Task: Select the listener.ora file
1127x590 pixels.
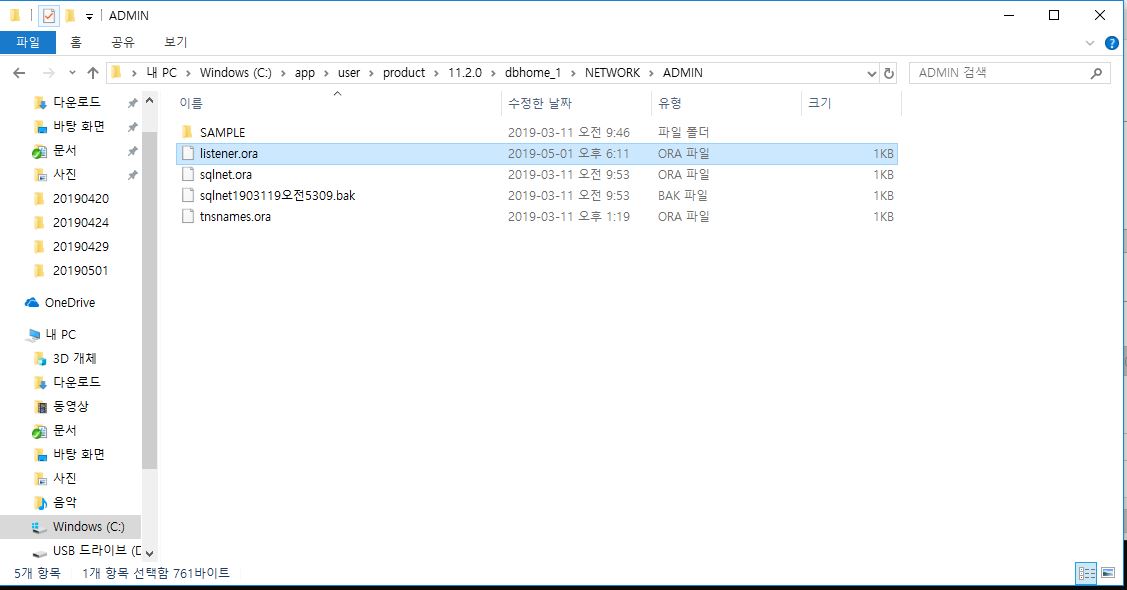Action: tap(536, 154)
